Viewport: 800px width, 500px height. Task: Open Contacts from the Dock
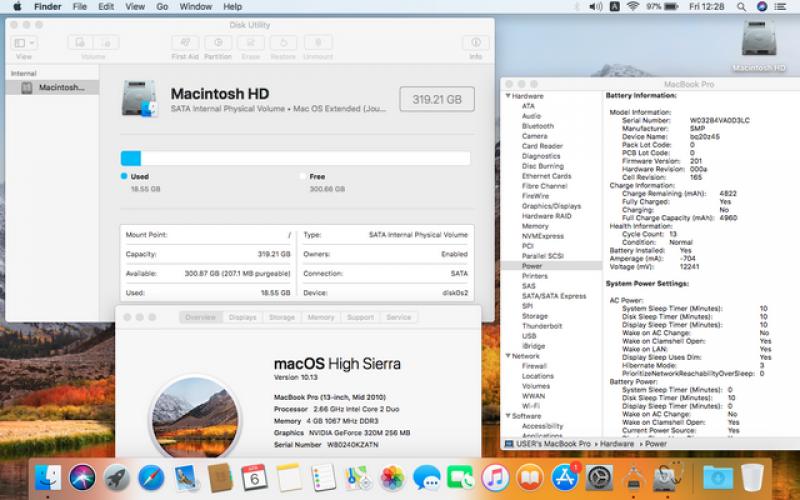[x=220, y=479]
